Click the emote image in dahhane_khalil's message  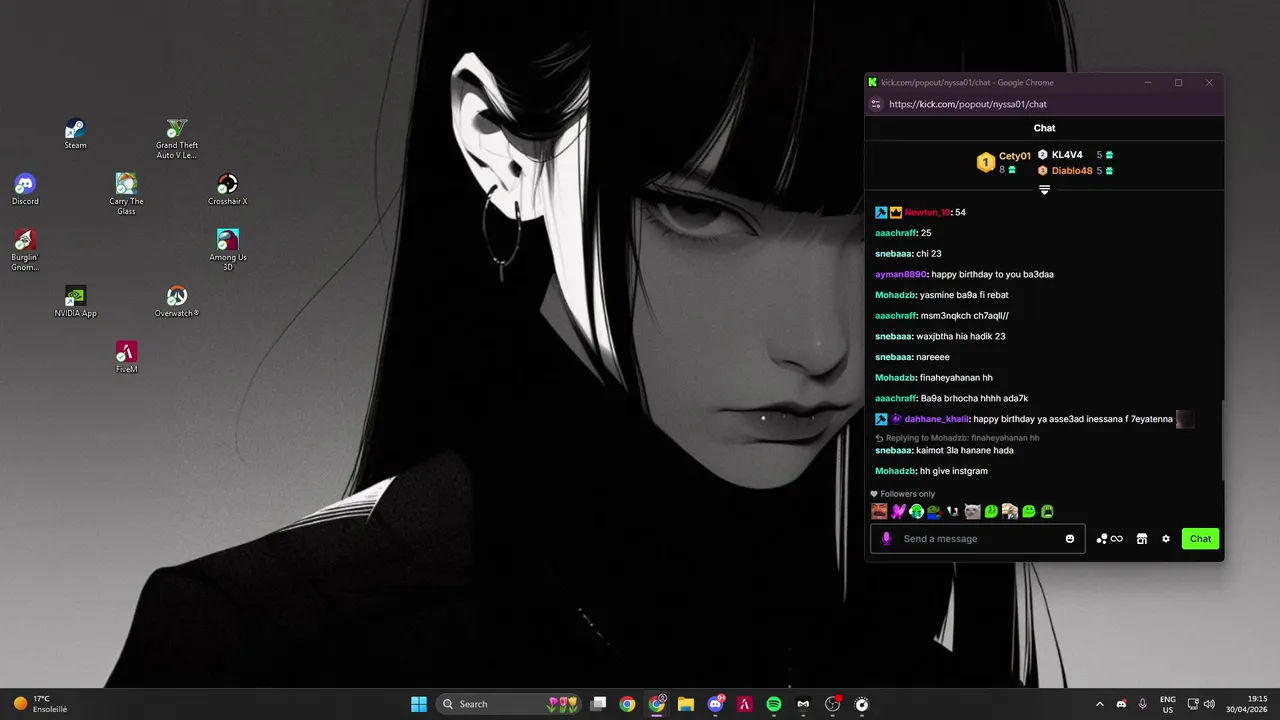point(1185,419)
